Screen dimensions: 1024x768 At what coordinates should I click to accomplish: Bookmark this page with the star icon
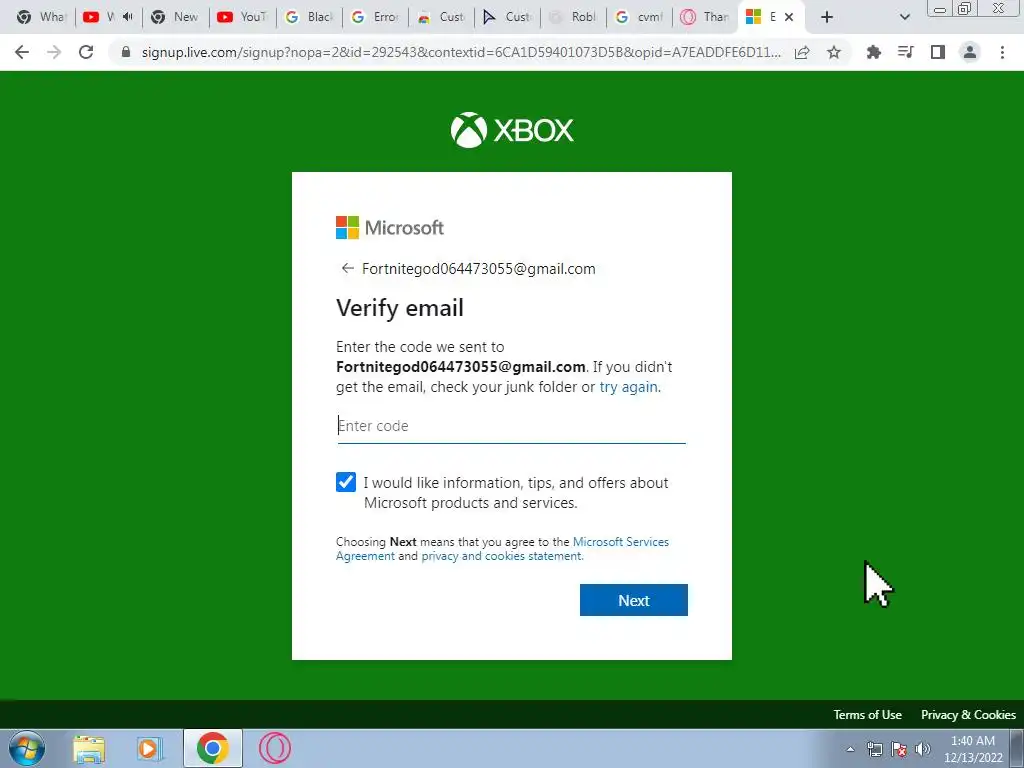pos(834,52)
